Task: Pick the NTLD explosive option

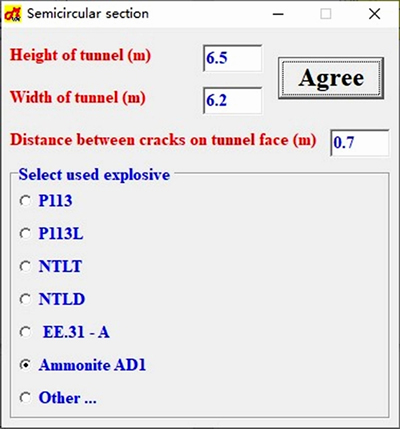Action: tap(52, 299)
